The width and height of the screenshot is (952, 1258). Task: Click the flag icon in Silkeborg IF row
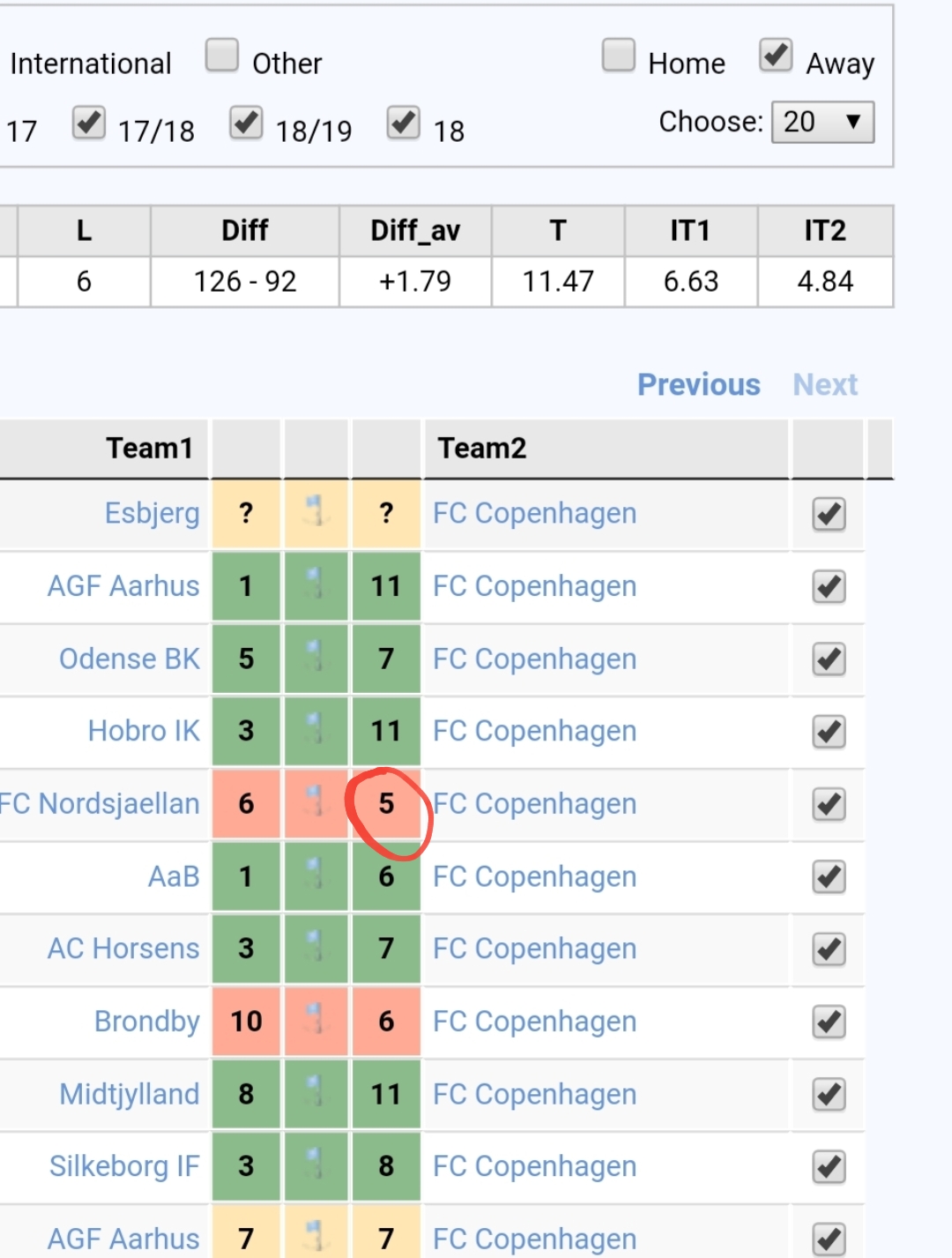coord(316,1165)
